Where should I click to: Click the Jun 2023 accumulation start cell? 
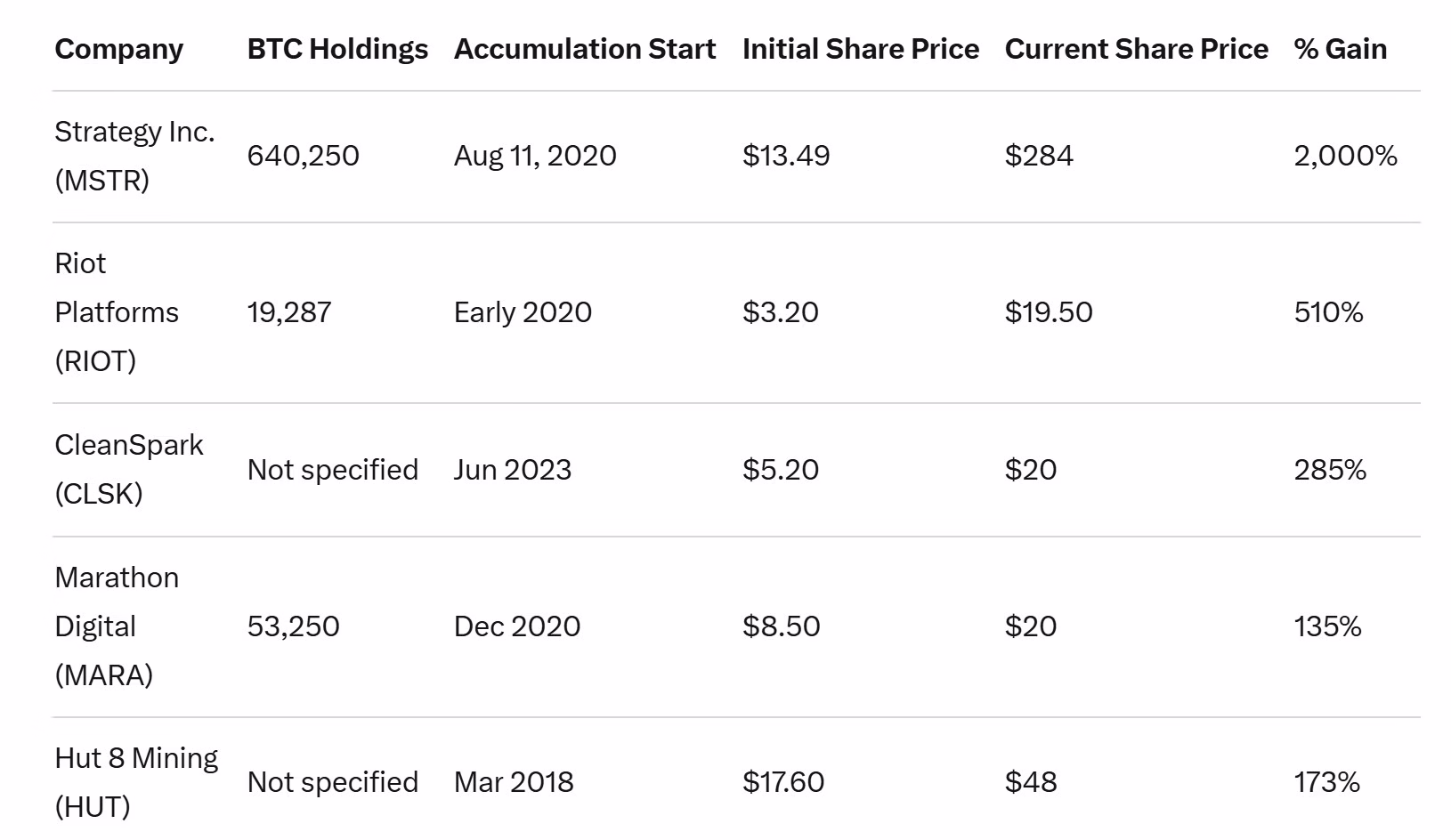point(513,470)
